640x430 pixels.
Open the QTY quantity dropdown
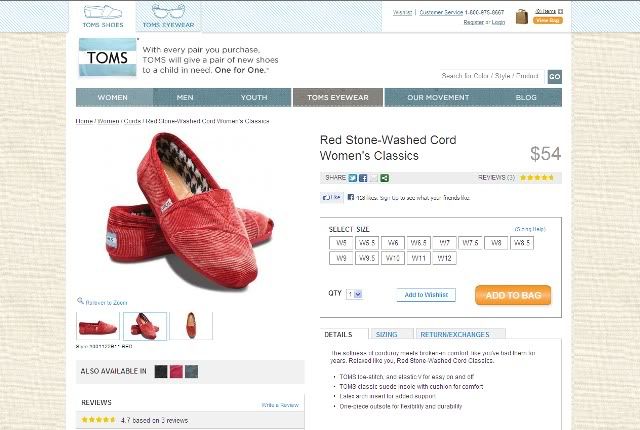(354, 294)
